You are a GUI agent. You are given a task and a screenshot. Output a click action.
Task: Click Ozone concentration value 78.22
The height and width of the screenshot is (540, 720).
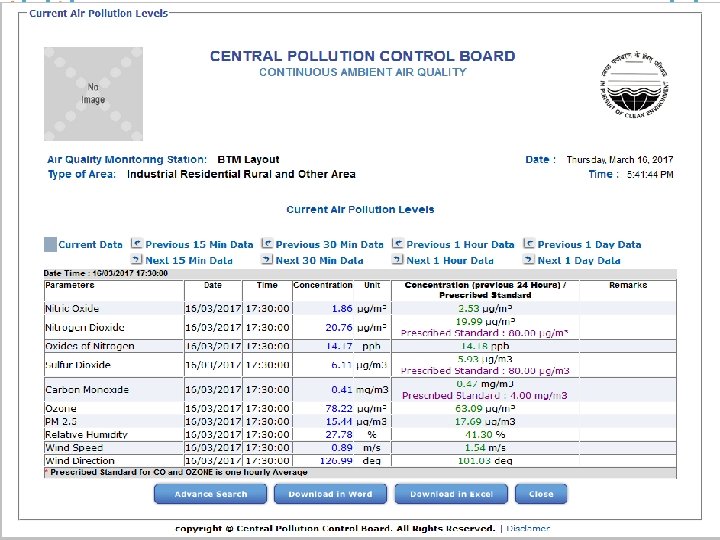[x=339, y=409]
